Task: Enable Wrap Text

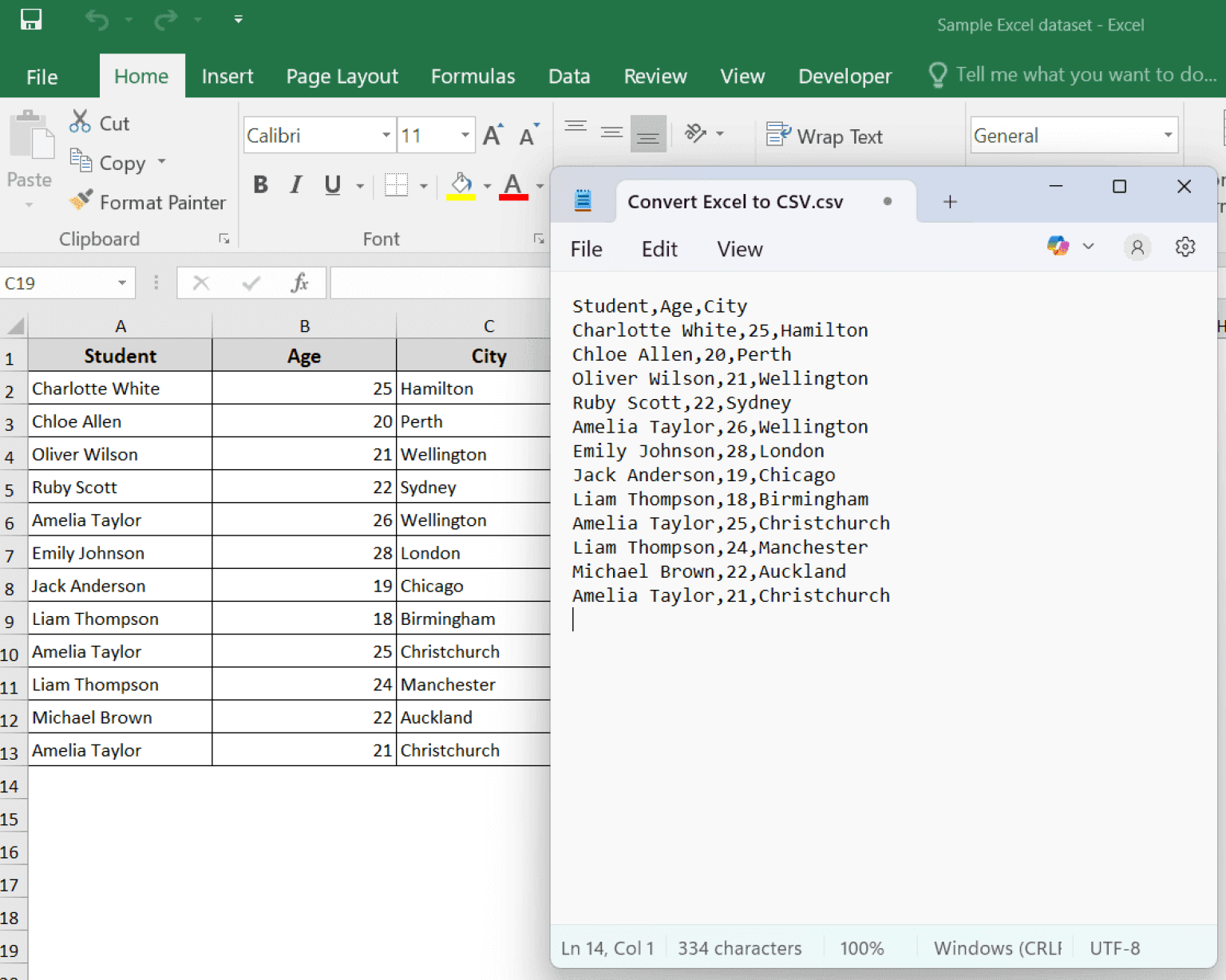Action: click(x=826, y=136)
